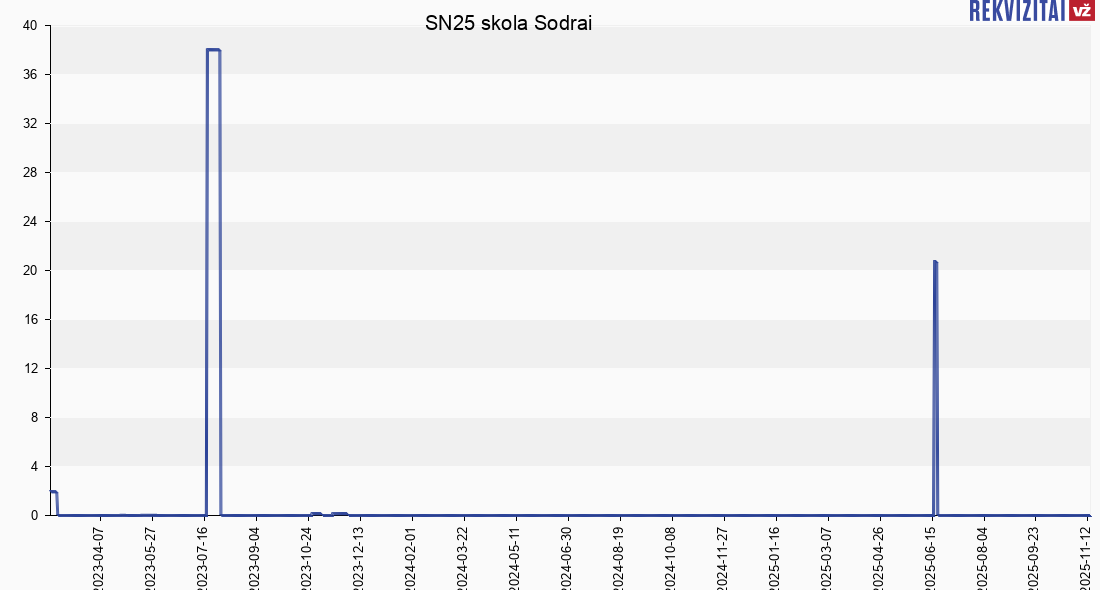Click the 40 value on the y-axis
The width and height of the screenshot is (1100, 590).
click(x=30, y=26)
